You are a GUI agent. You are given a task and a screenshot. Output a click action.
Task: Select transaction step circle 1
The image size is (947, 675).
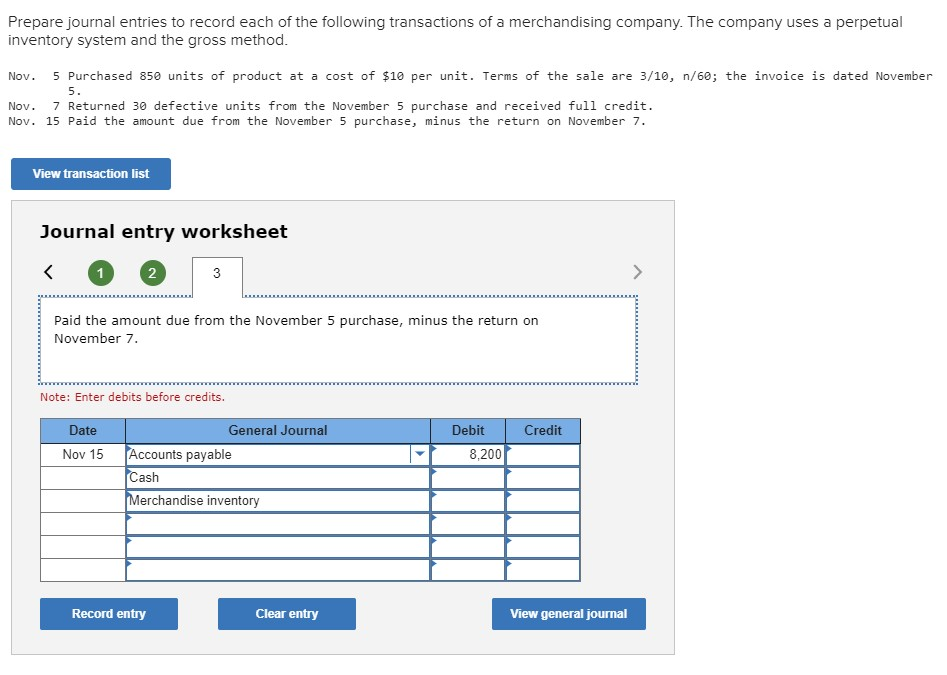point(100,272)
